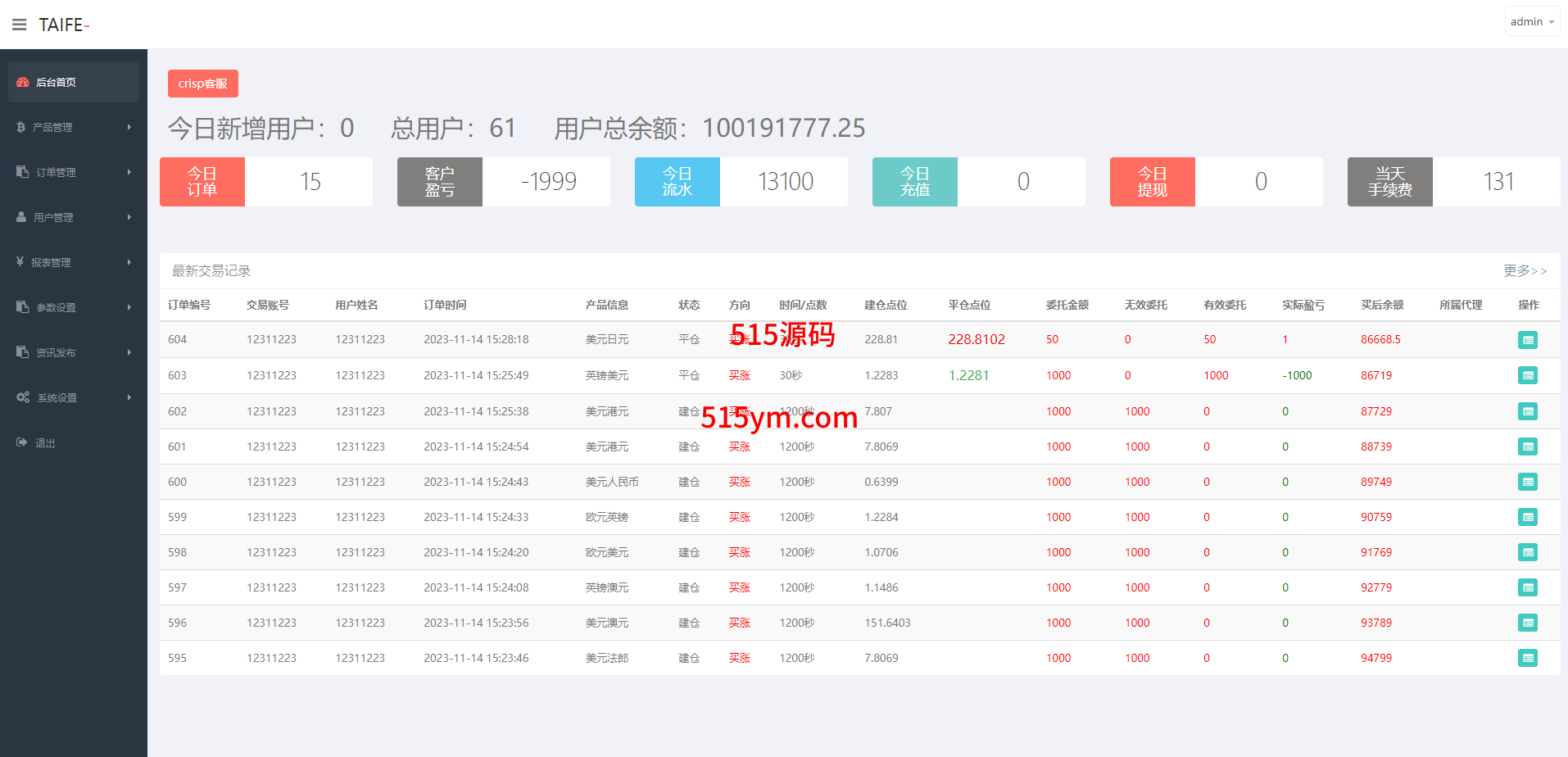Open the 更多>> link for trade records

tap(1525, 270)
